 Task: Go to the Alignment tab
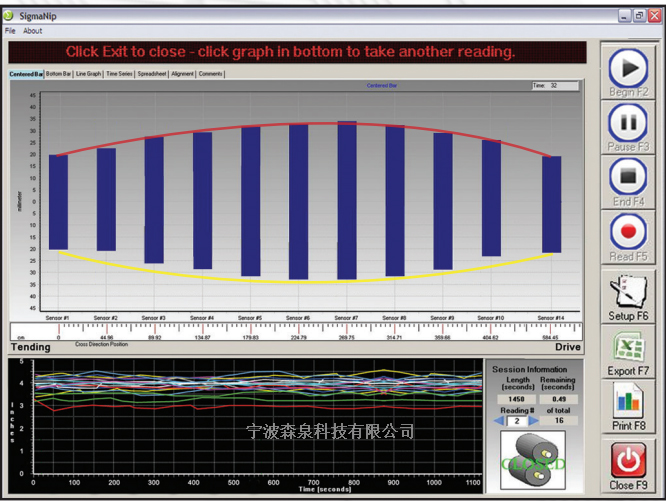[x=183, y=74]
